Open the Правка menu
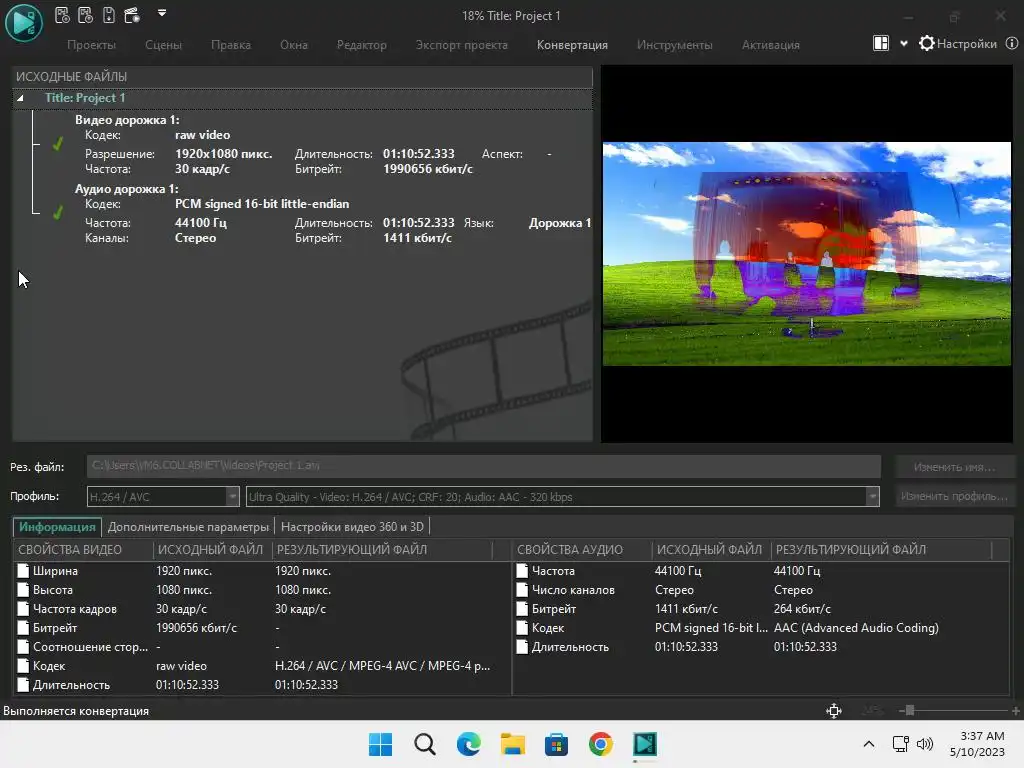This screenshot has height=768, width=1024. coord(231,45)
